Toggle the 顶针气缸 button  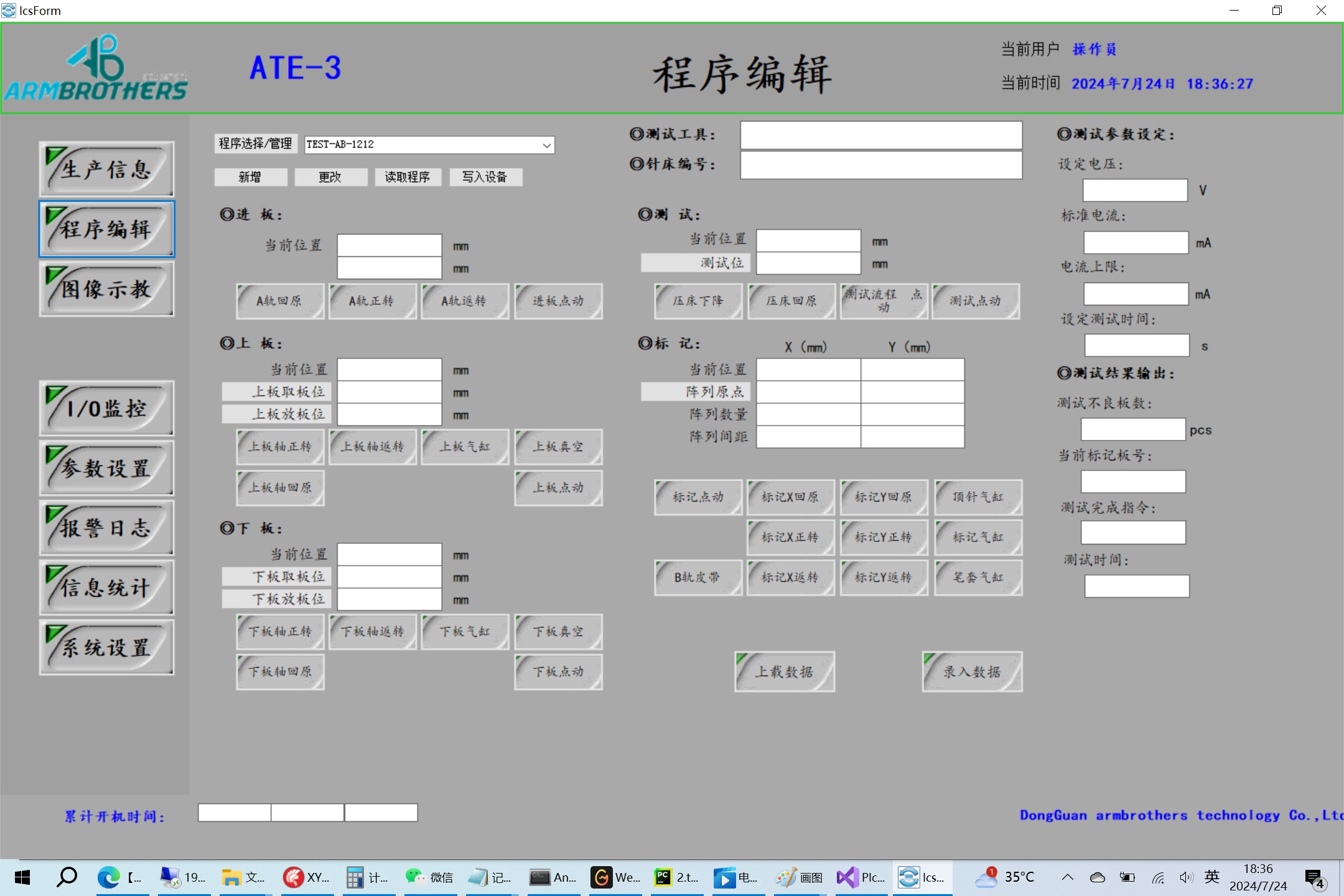pos(978,497)
